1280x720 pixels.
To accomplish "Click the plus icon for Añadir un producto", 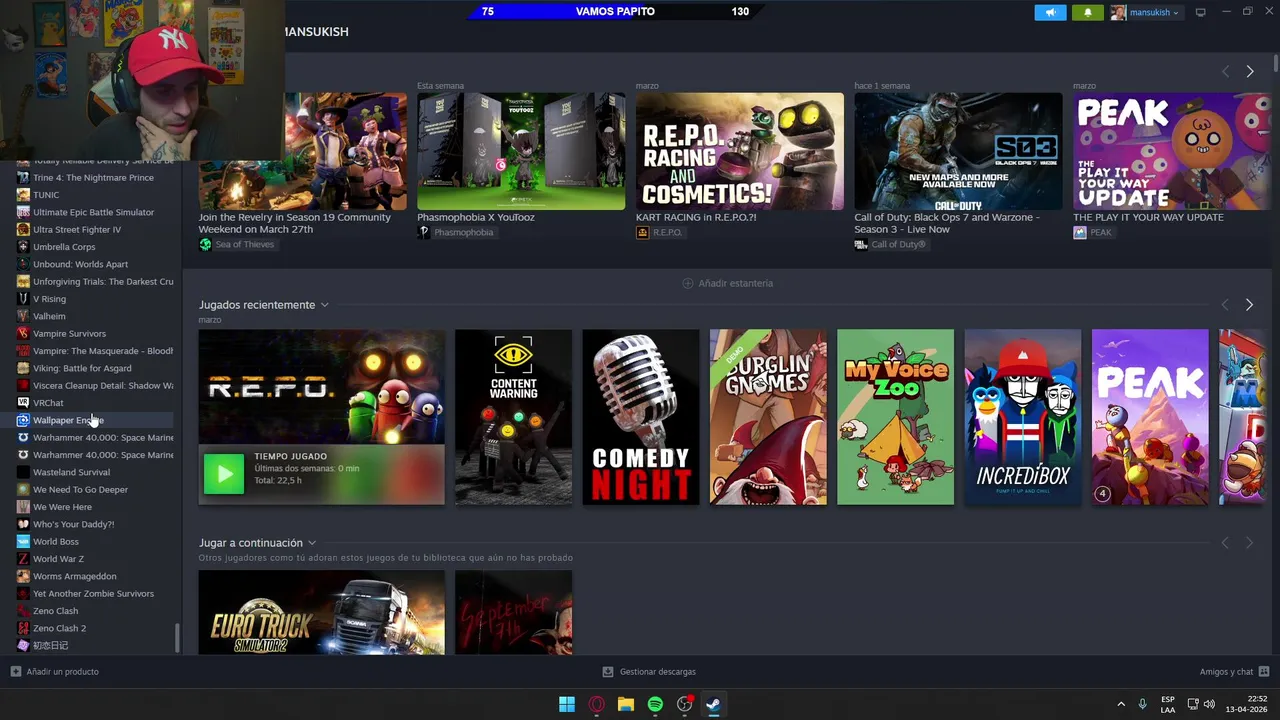I will pos(15,671).
